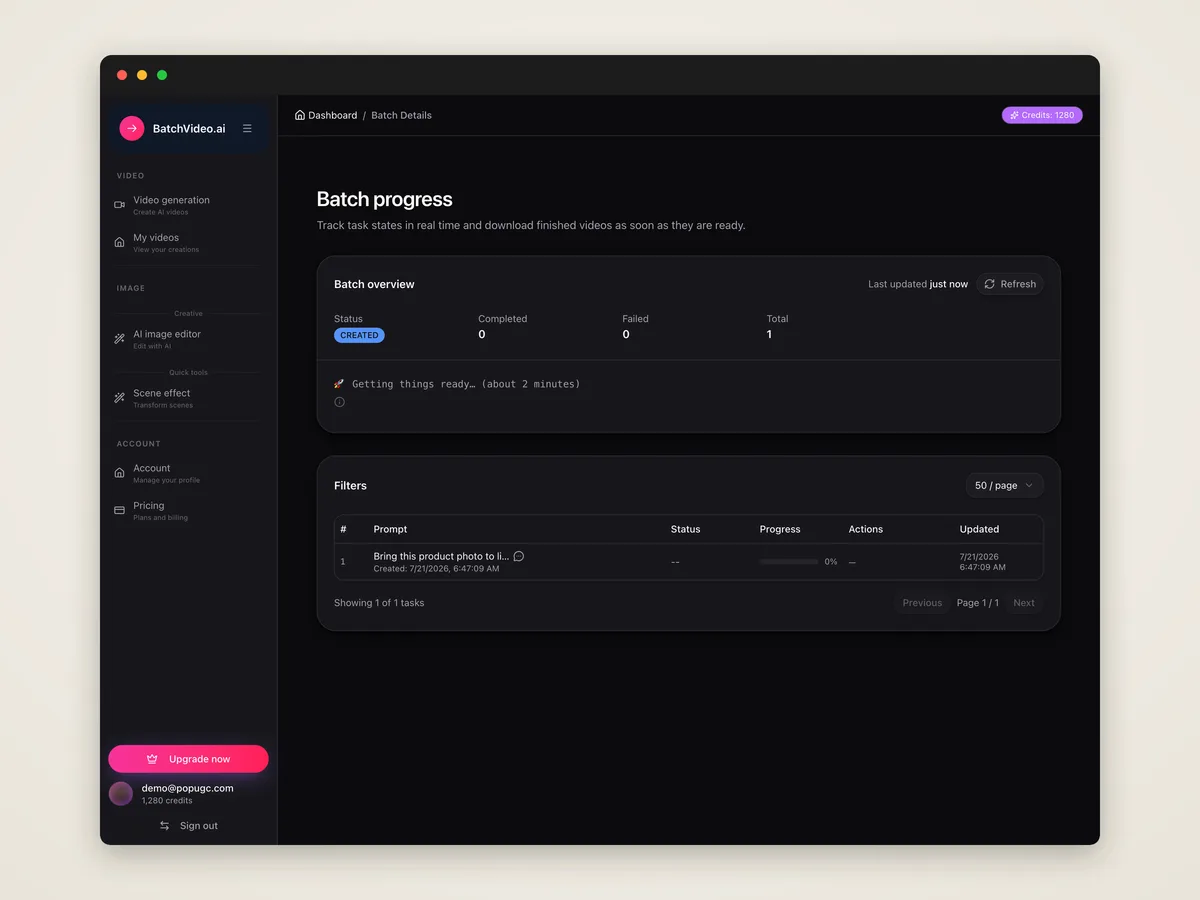Click the My videos home icon

click(120, 243)
